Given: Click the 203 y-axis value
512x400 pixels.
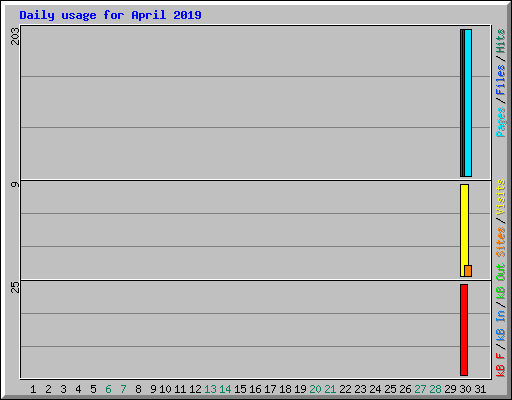Looking at the screenshot, I should (15, 36).
